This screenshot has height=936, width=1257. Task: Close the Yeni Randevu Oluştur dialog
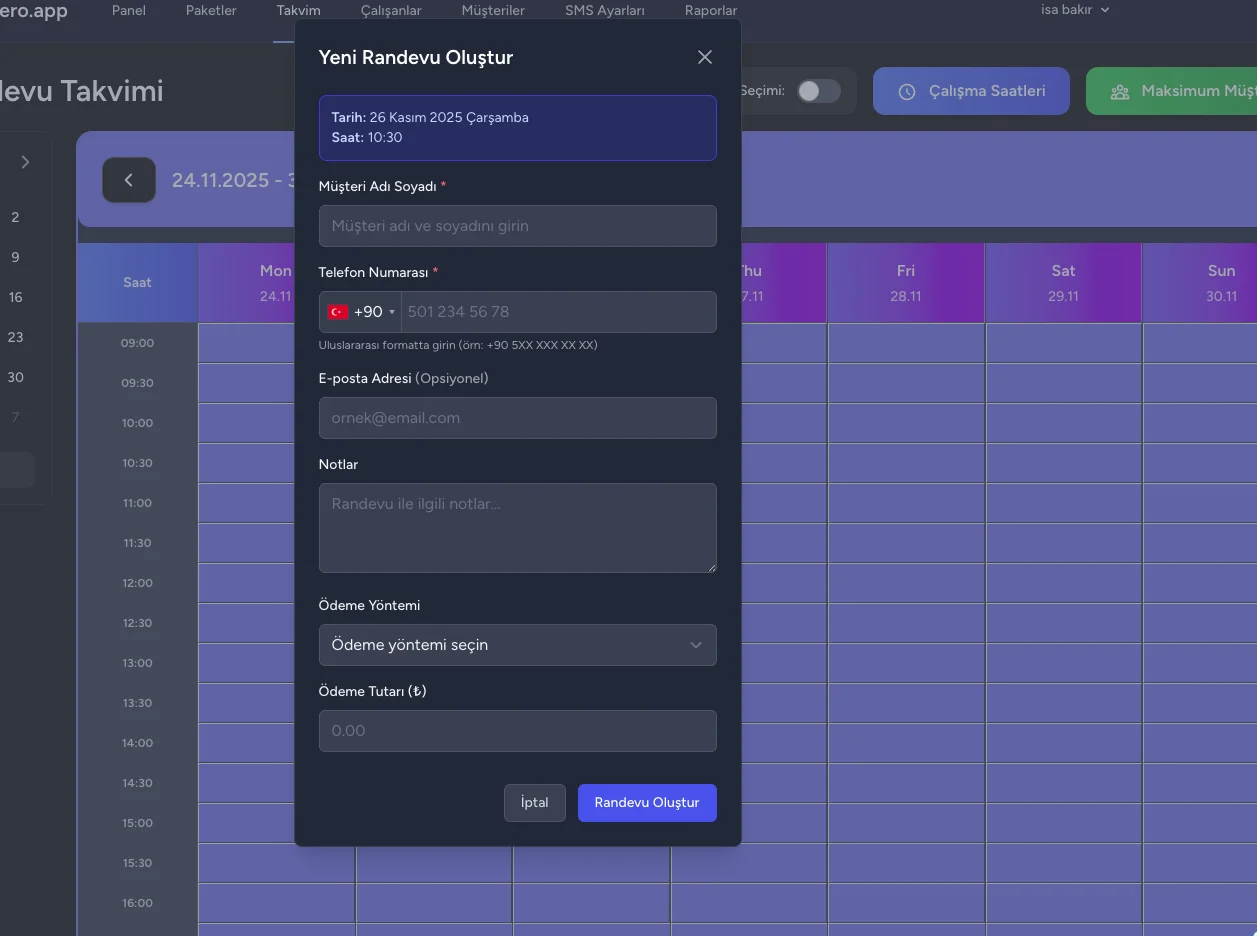coord(705,57)
